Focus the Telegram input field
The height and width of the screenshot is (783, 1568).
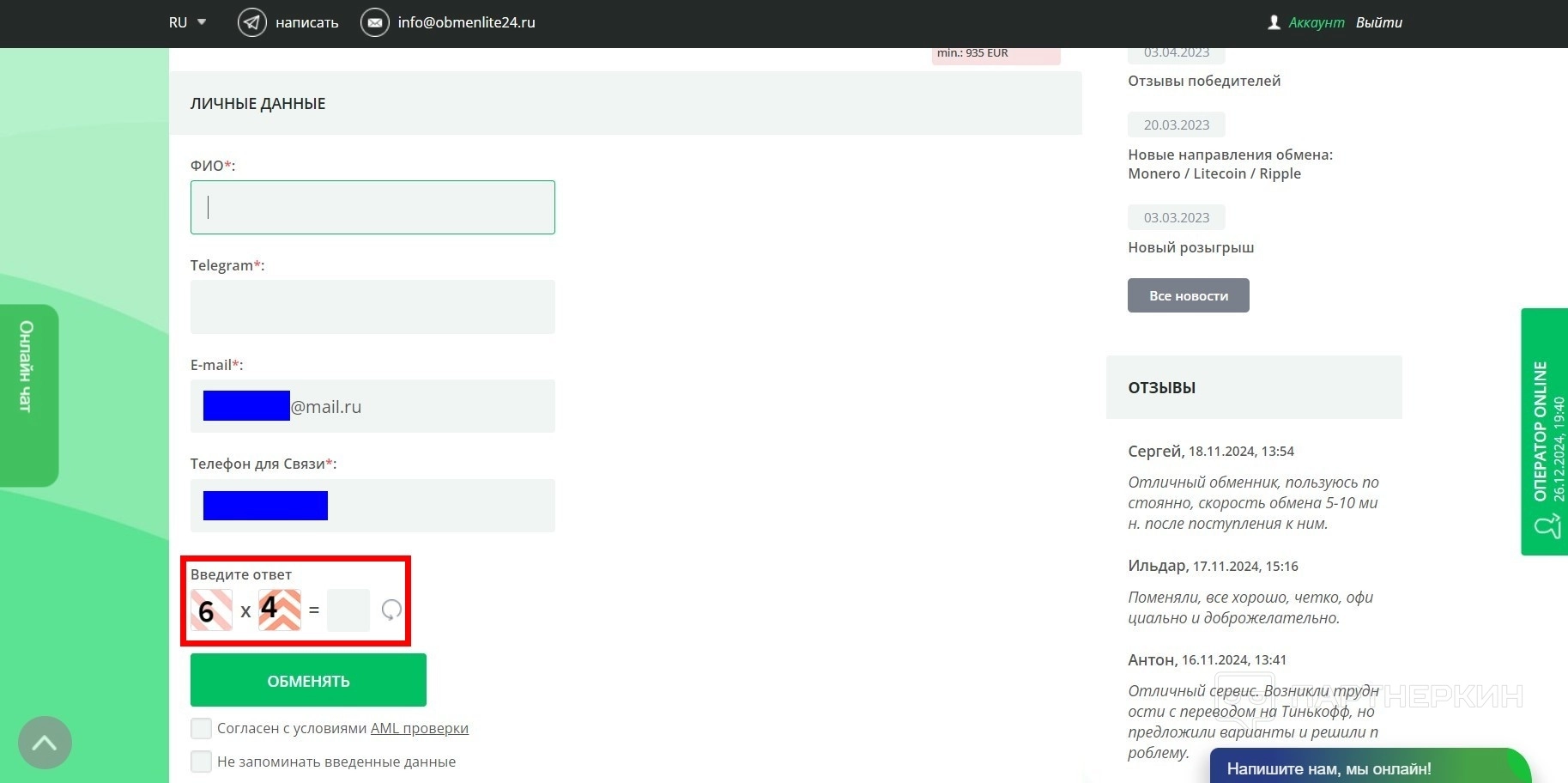coord(372,307)
